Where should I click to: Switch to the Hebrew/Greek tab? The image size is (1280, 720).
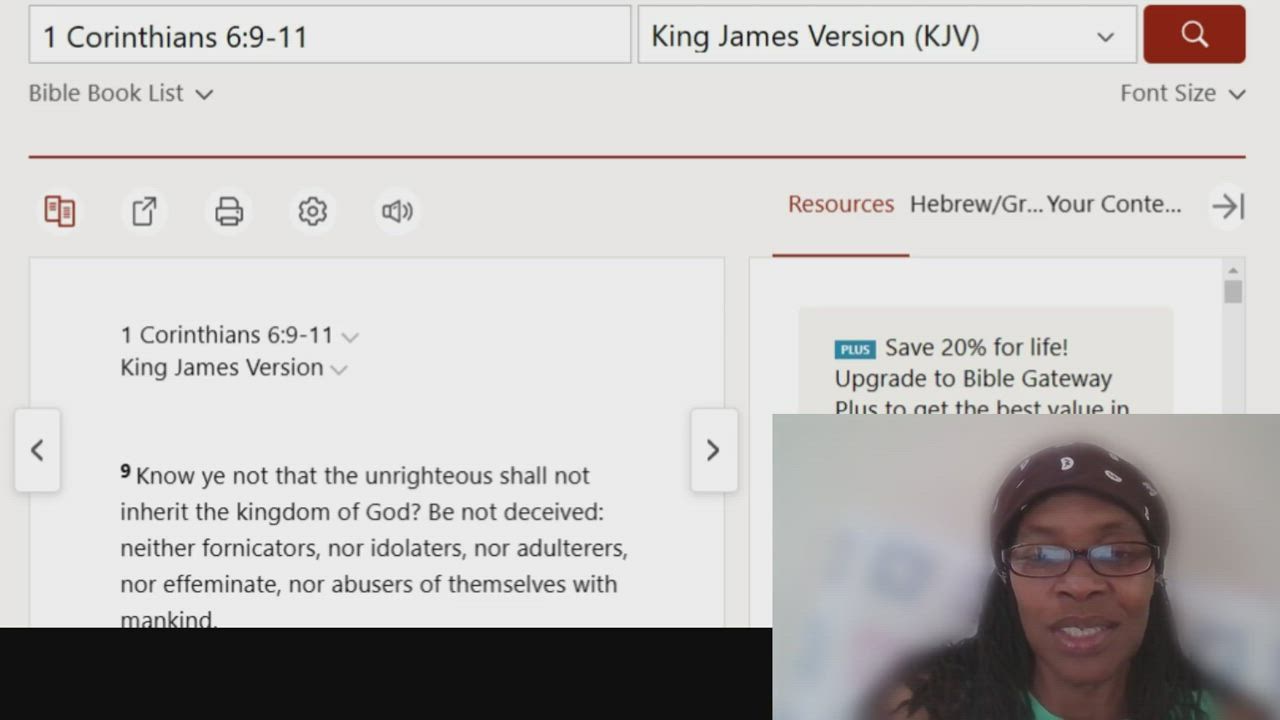click(x=976, y=204)
